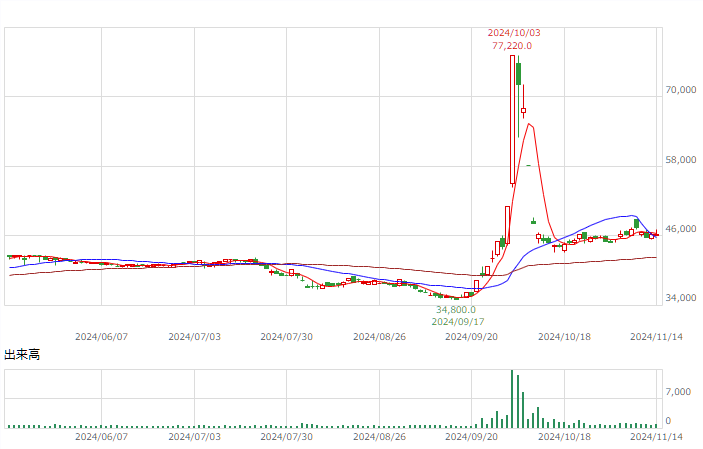Click the 34,000 price axis label
Screen dimensions: 703x449
[x=681, y=298]
